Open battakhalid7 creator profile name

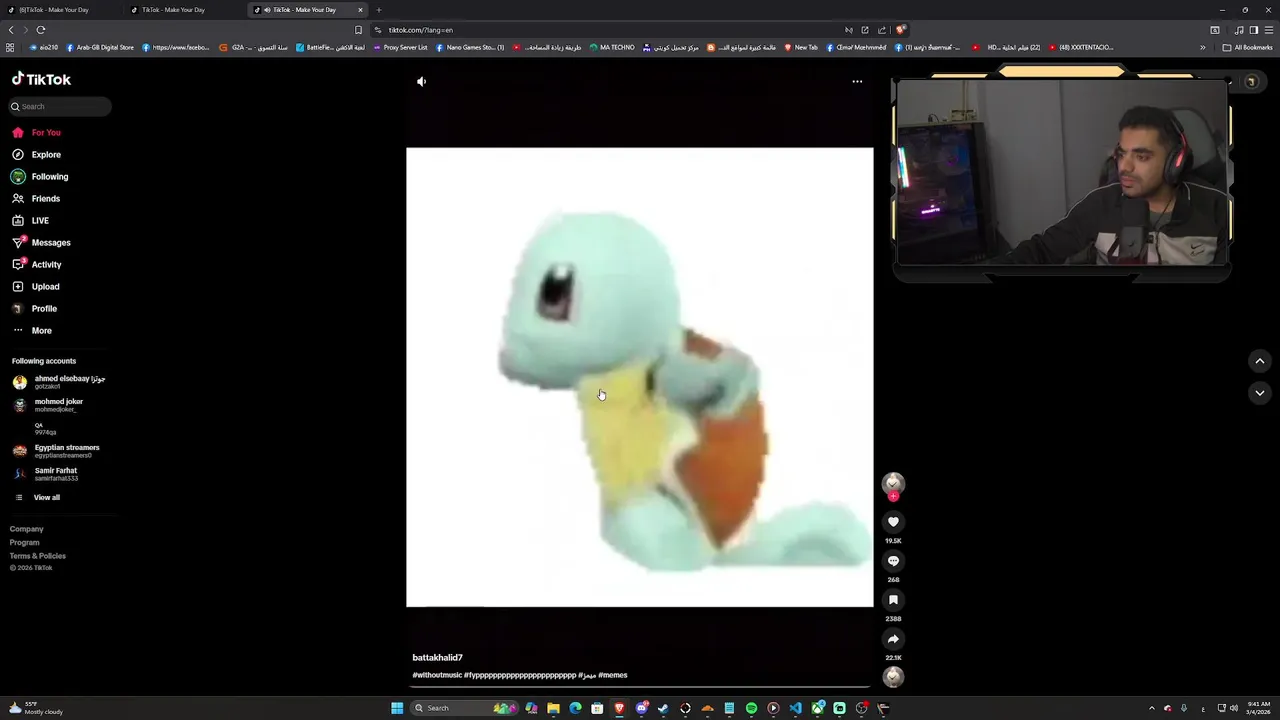pyautogui.click(x=438, y=658)
